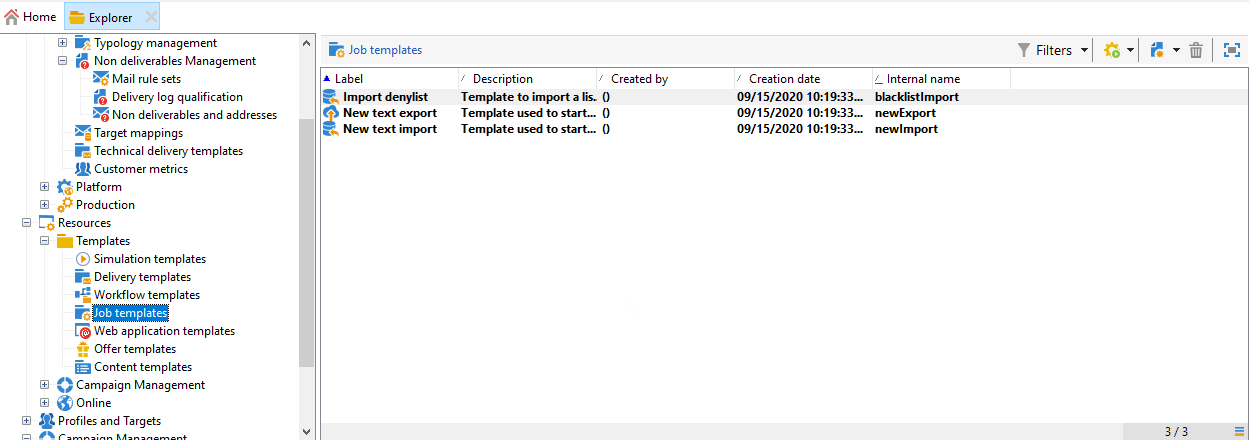Click the Job templates breadcrumb link
The height and width of the screenshot is (440, 1249).
(x=385, y=50)
